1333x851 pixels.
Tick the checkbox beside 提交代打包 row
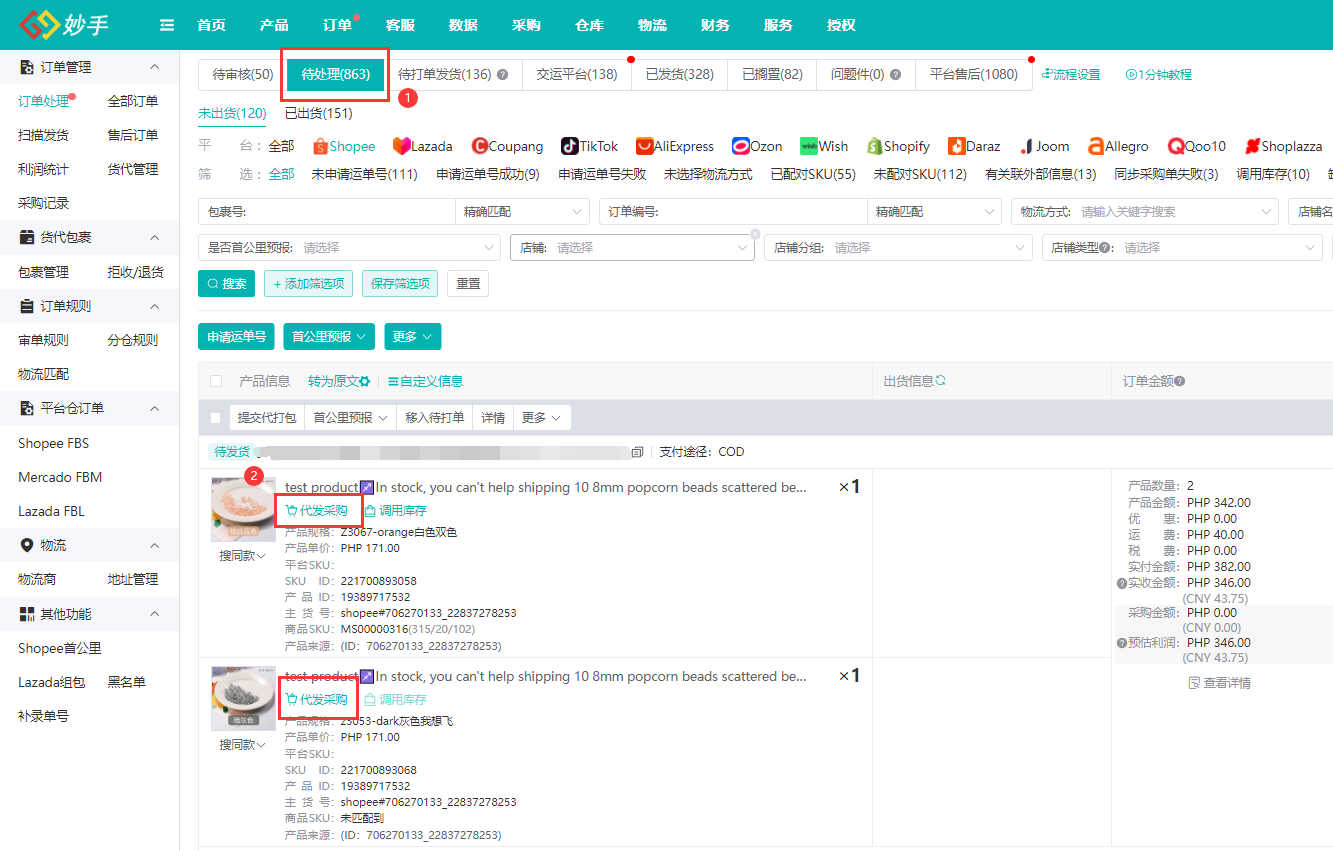coord(216,416)
